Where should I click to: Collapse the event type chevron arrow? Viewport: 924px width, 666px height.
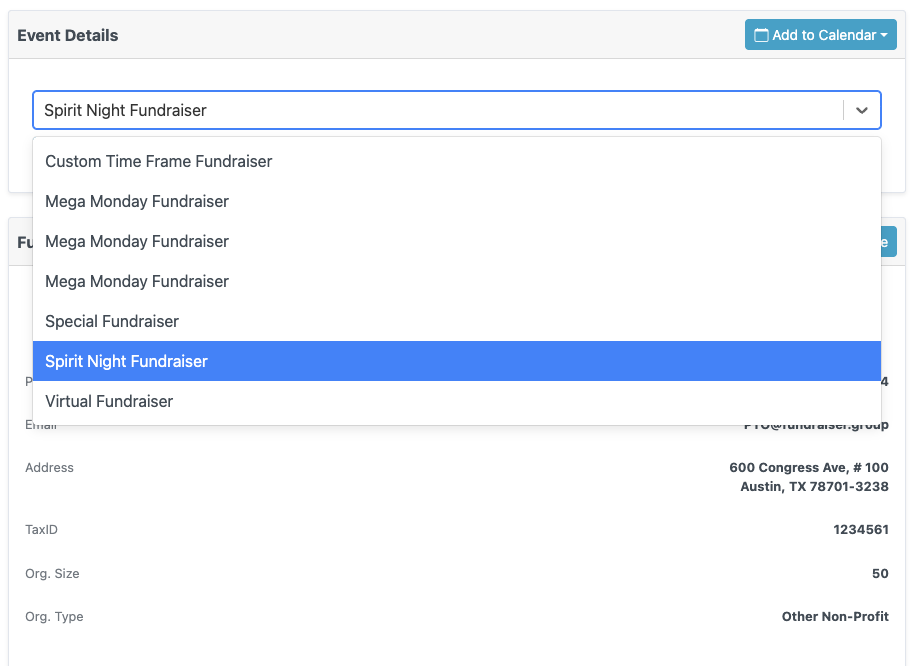click(x=862, y=110)
